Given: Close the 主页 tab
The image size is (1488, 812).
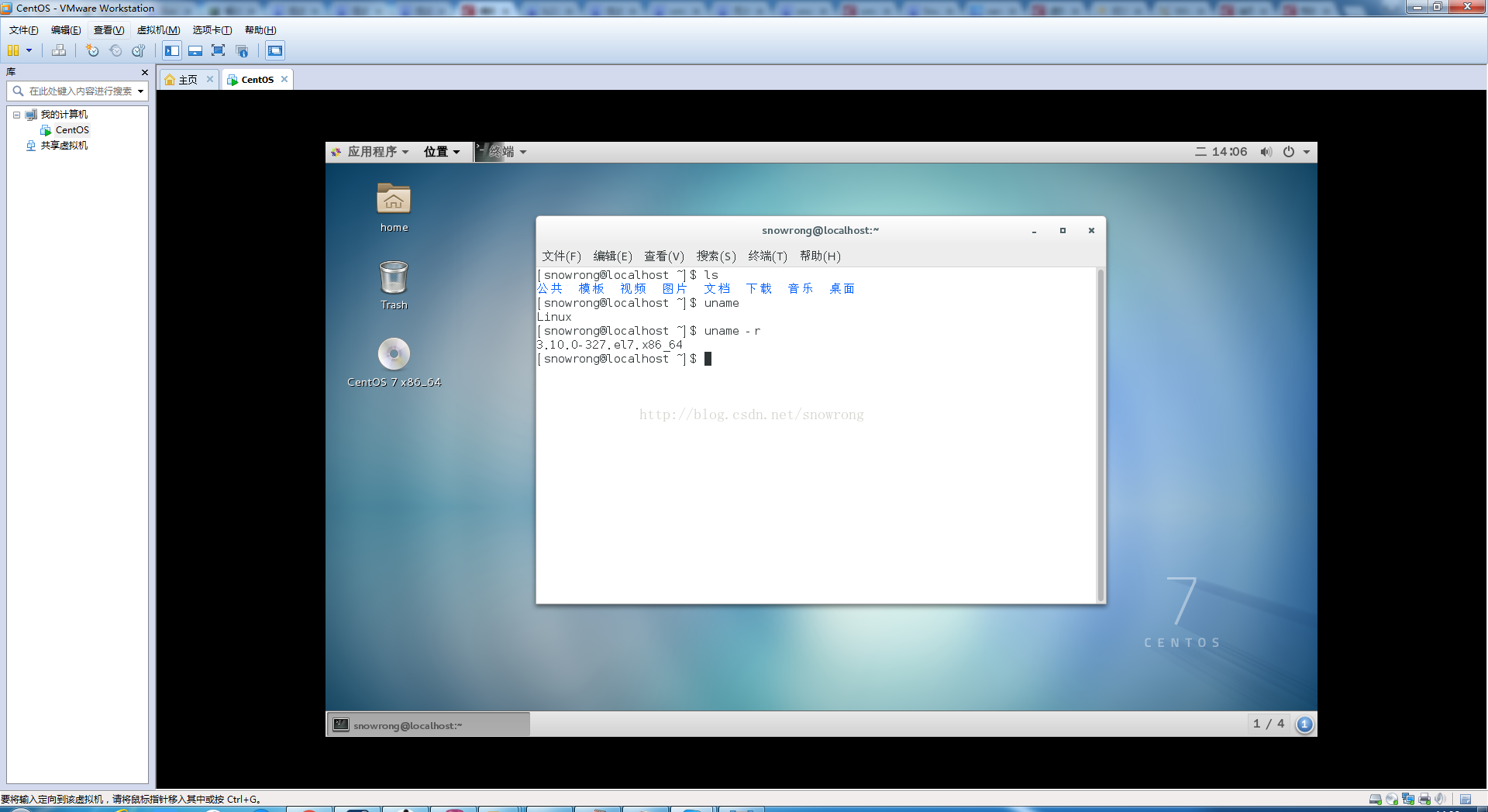Looking at the screenshot, I should click(210, 79).
